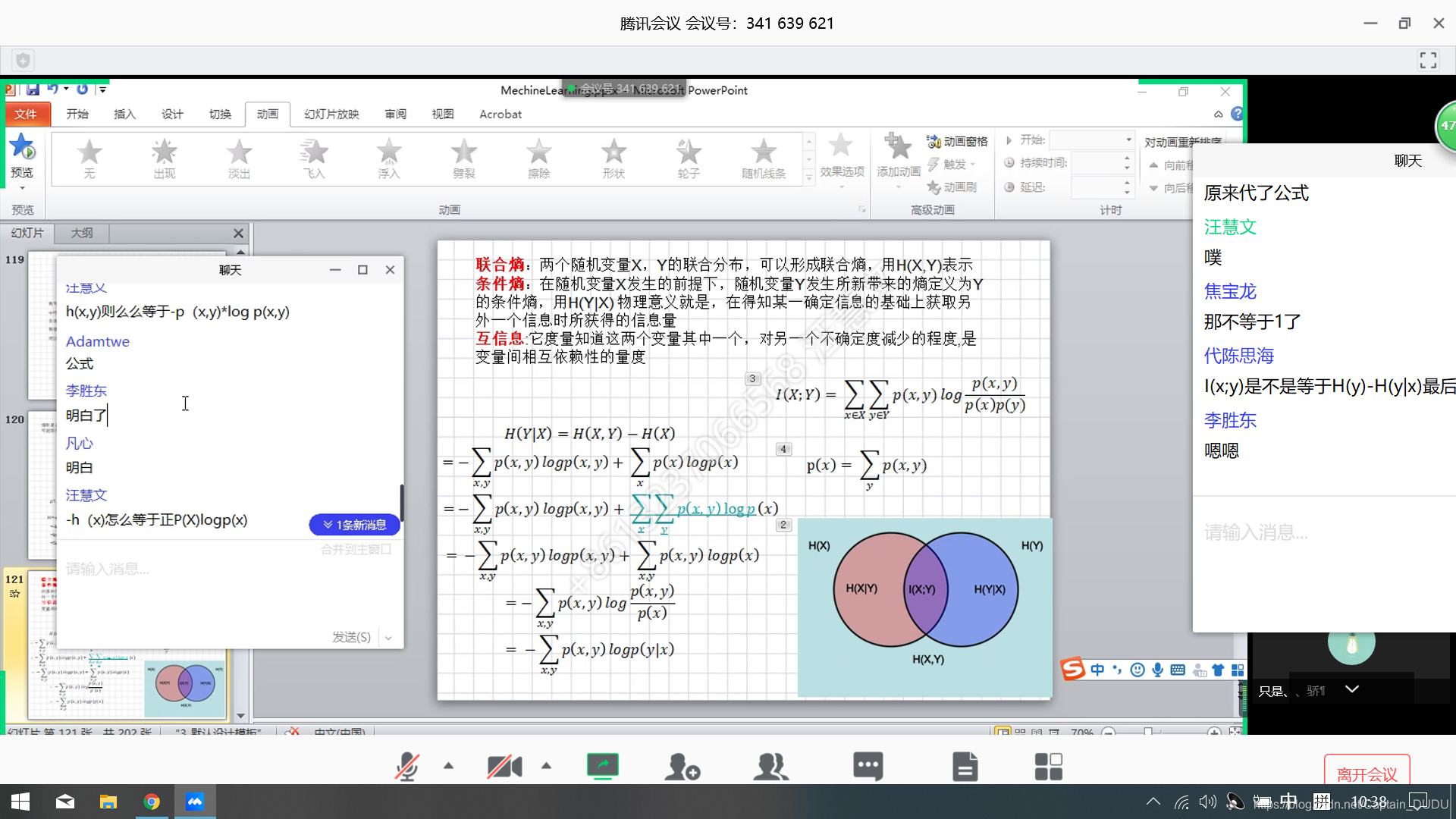Open the Mail app from taskbar
1456x819 pixels.
coord(65,802)
